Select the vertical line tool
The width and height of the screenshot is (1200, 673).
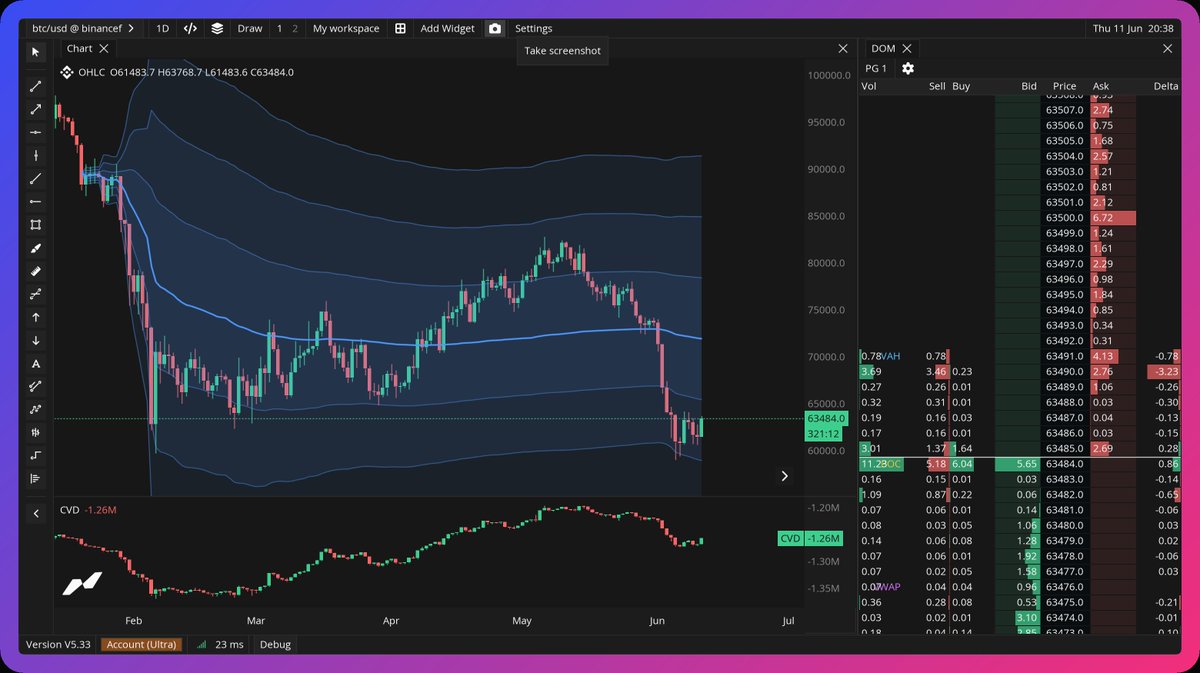point(36,155)
